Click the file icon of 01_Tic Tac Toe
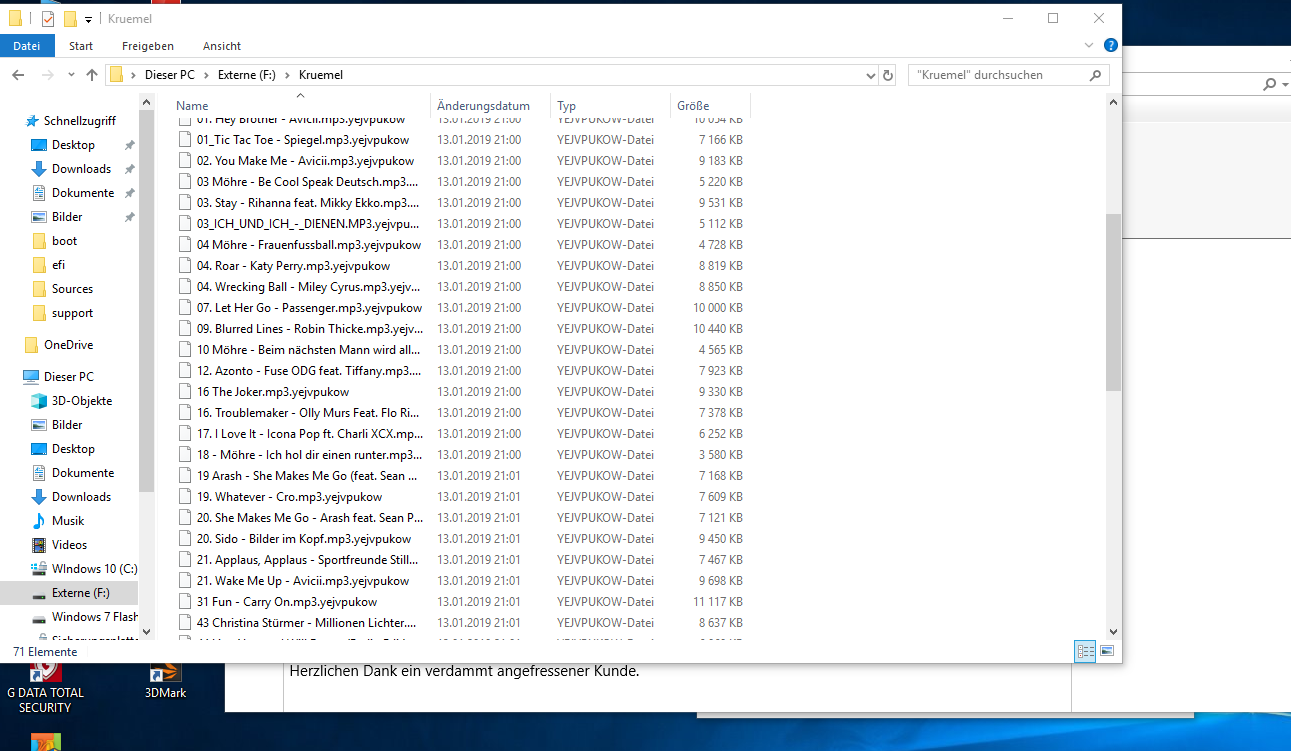This screenshot has width=1291, height=751. [184, 140]
